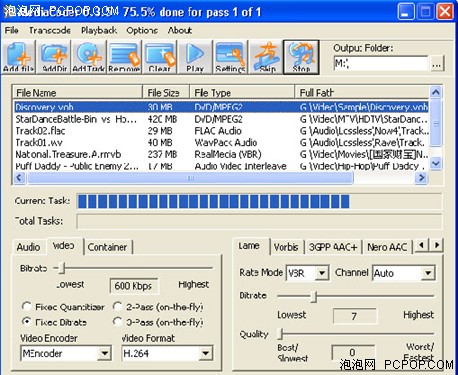This screenshot has height=375, width=458.
Task: Click the output folder browse button
Action: pyautogui.click(x=437, y=63)
